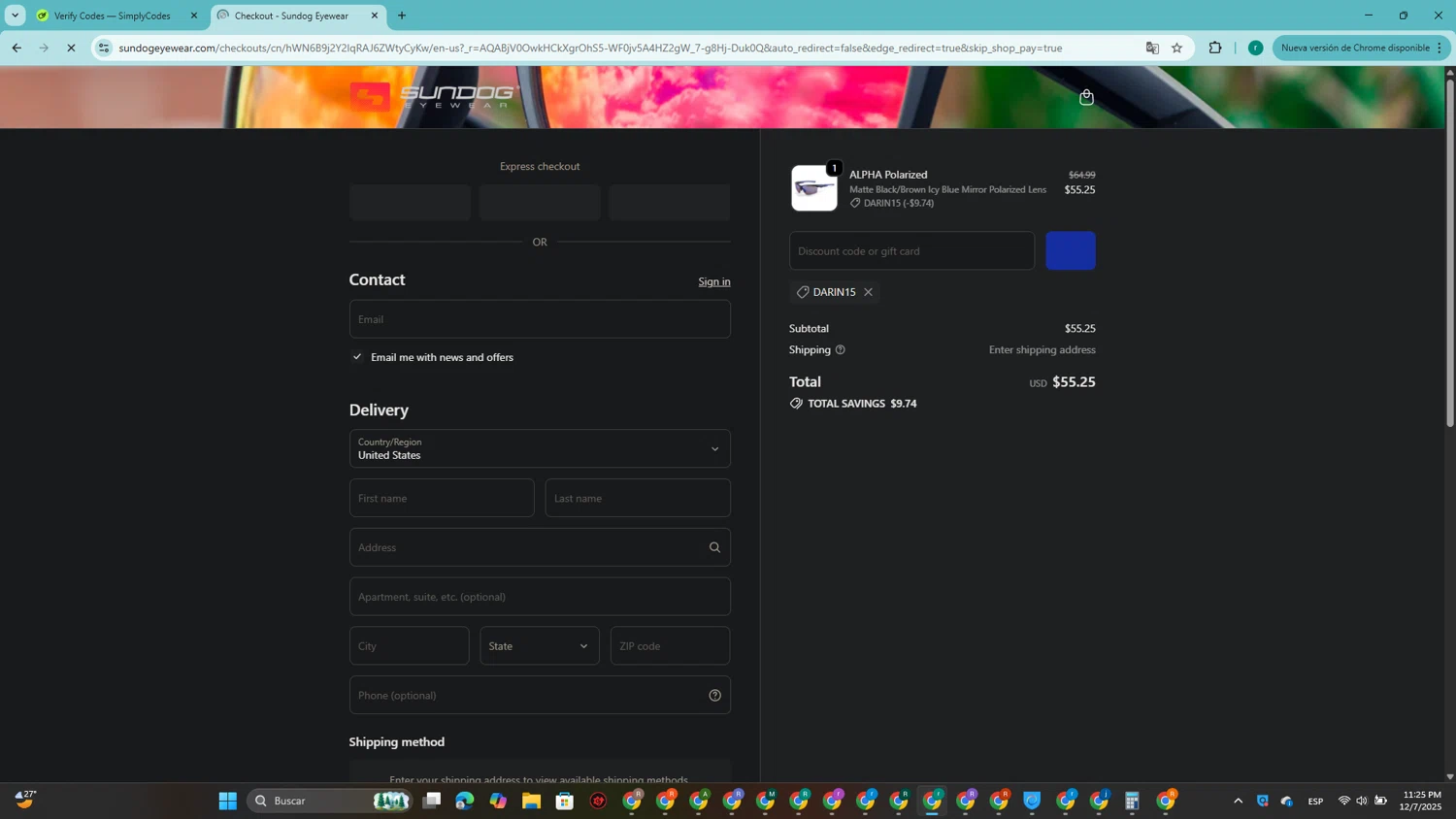The height and width of the screenshot is (819, 1456).
Task: Open the Chrome profile avatar
Action: 1255,48
